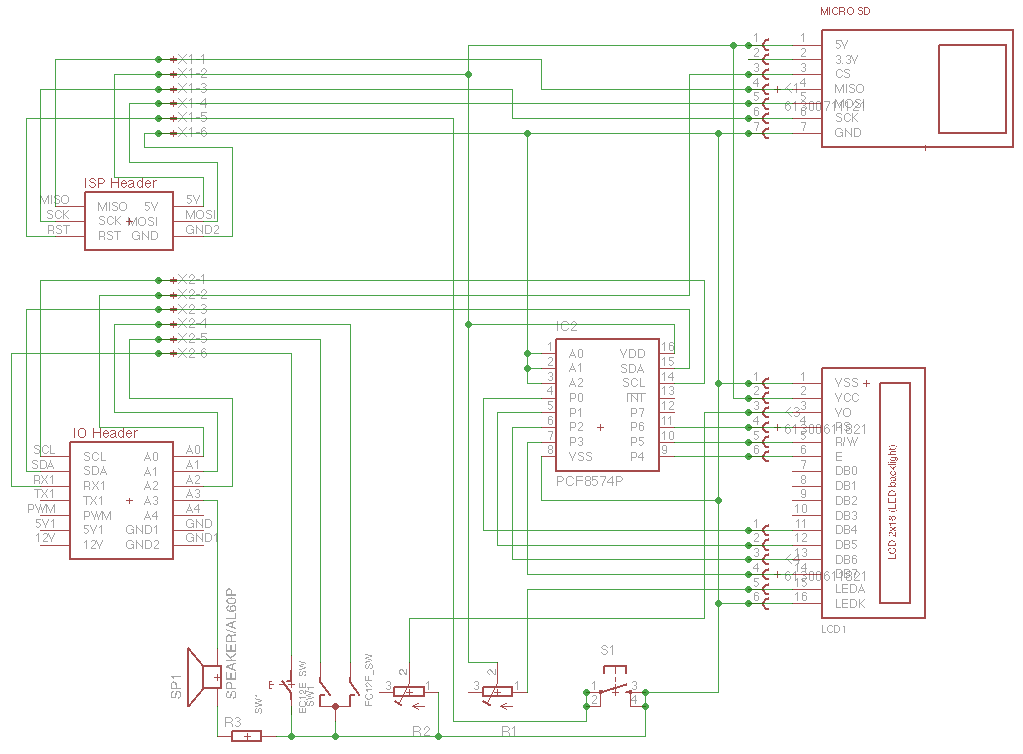This screenshot has width=1023, height=754.
Task: Click the P5 pin label on IC2
Action: pos(637,442)
